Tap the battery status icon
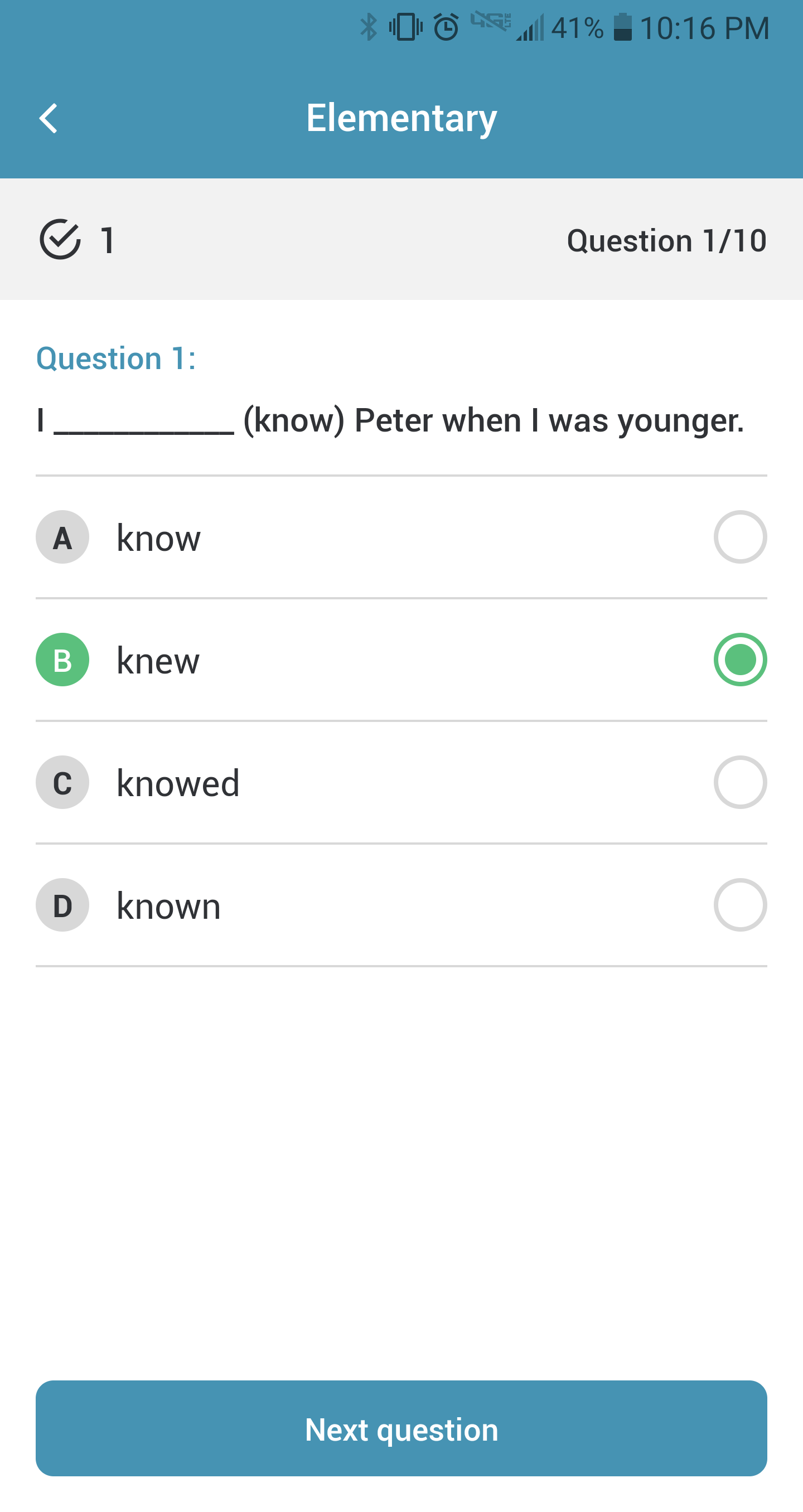This screenshot has width=803, height=1512. [x=623, y=27]
